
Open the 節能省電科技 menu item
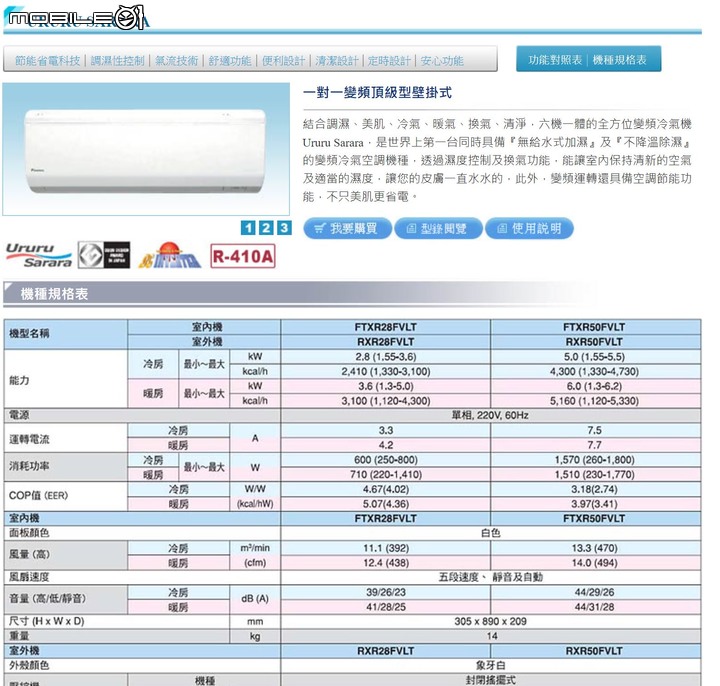click(47, 60)
